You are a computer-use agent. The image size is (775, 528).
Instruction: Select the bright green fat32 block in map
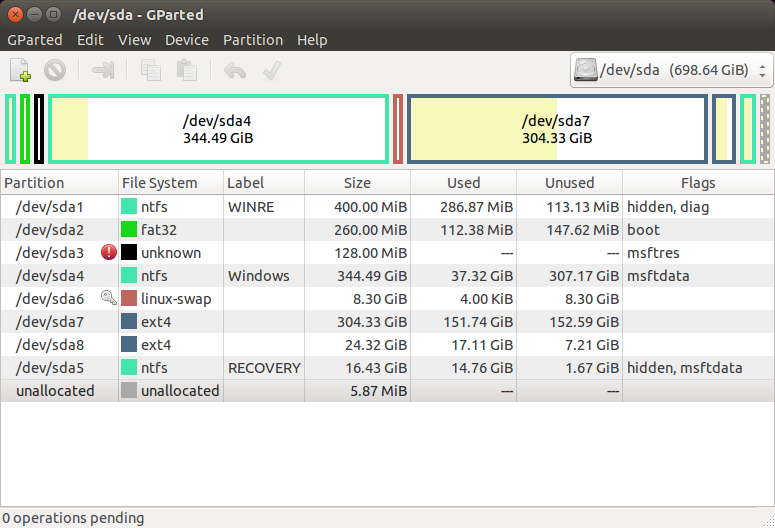25,129
